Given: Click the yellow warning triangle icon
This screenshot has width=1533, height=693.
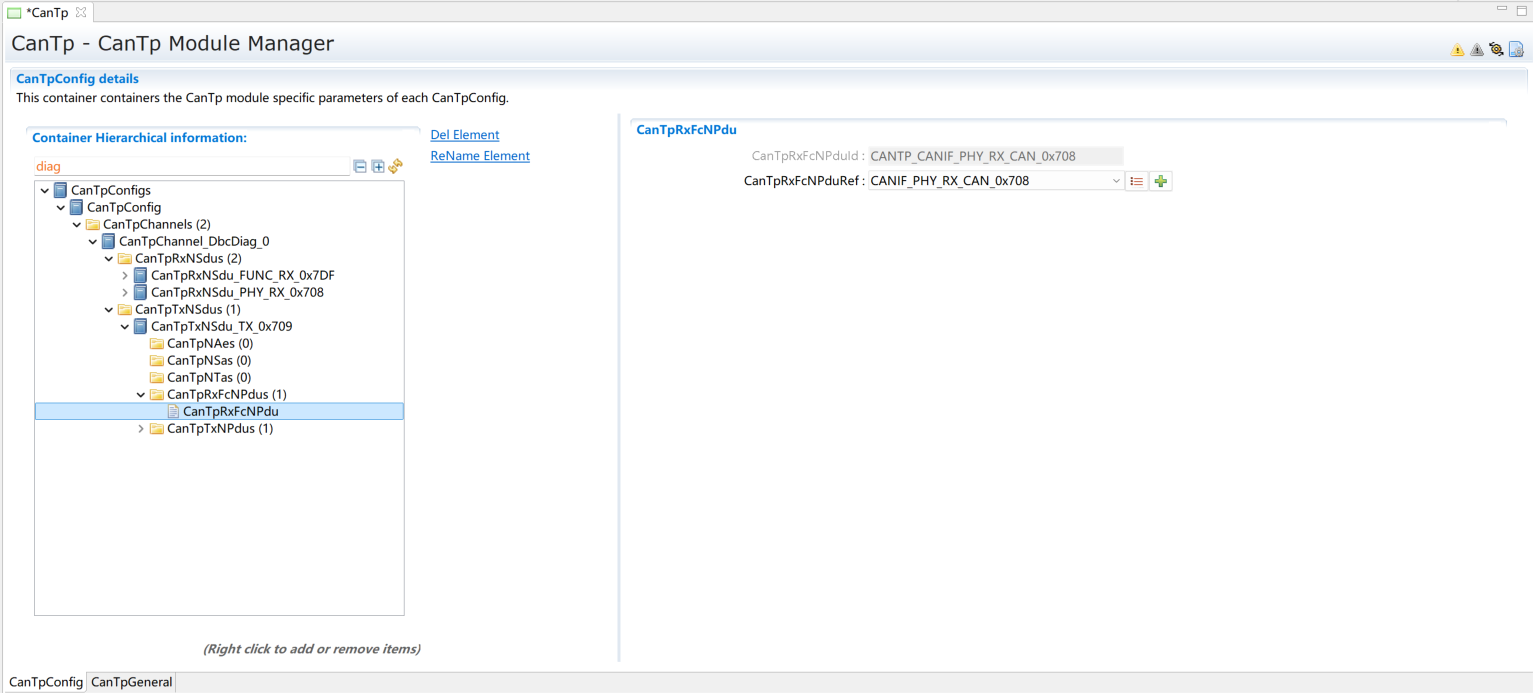Looking at the screenshot, I should tap(1457, 50).
